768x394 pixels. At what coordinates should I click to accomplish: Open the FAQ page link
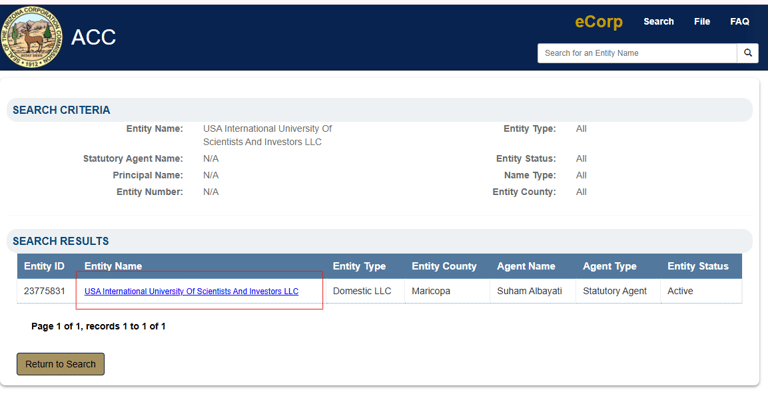point(740,22)
